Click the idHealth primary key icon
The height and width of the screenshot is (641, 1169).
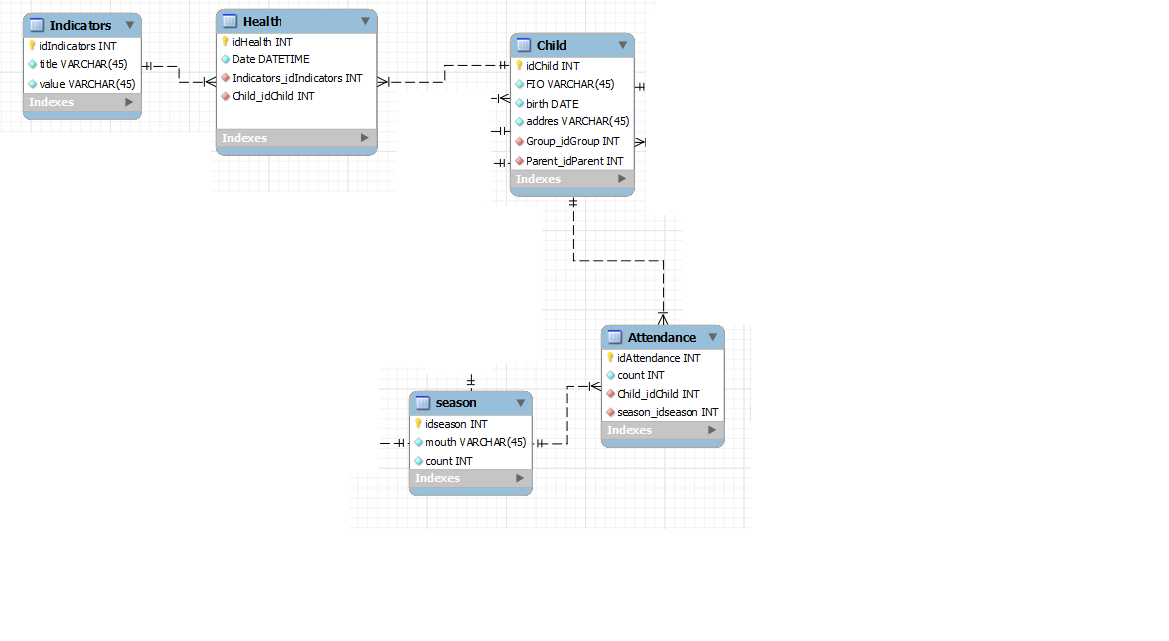point(226,42)
